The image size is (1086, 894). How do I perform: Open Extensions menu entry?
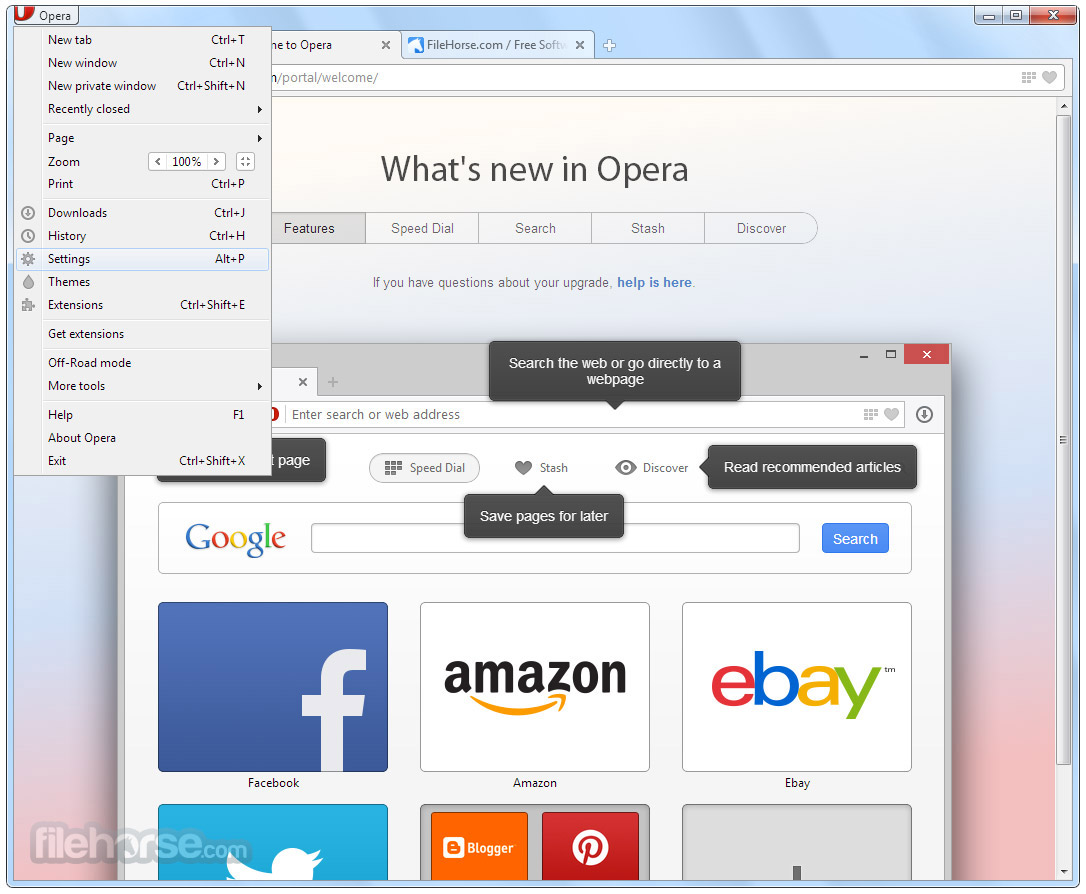pyautogui.click(x=143, y=305)
